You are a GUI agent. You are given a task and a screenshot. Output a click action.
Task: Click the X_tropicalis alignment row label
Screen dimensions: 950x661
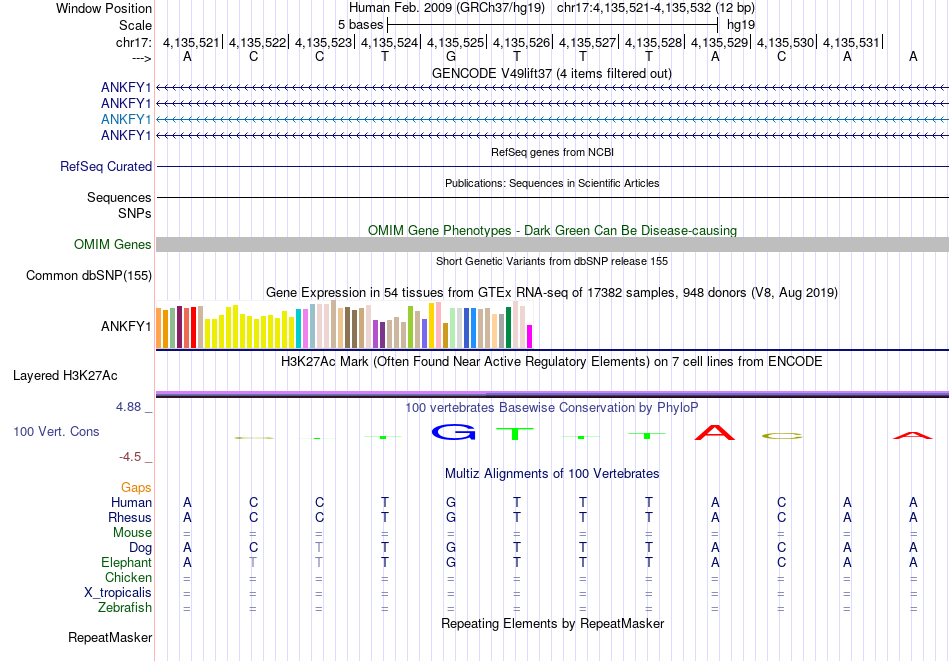tap(118, 593)
